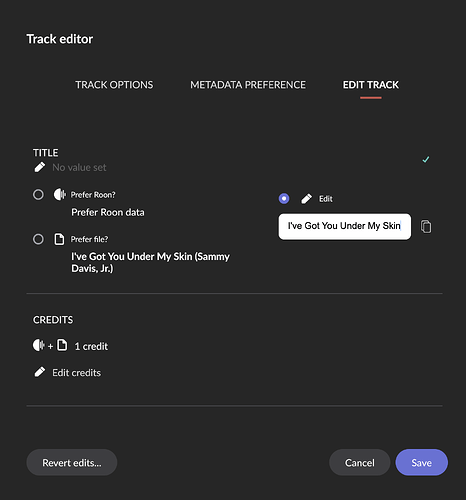The height and width of the screenshot is (500, 466).
Task: Focus the title text input field
Action: point(345,227)
